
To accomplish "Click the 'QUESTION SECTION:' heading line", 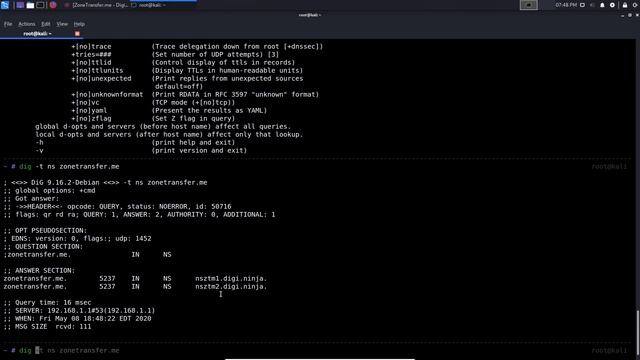I will tap(43, 247).
